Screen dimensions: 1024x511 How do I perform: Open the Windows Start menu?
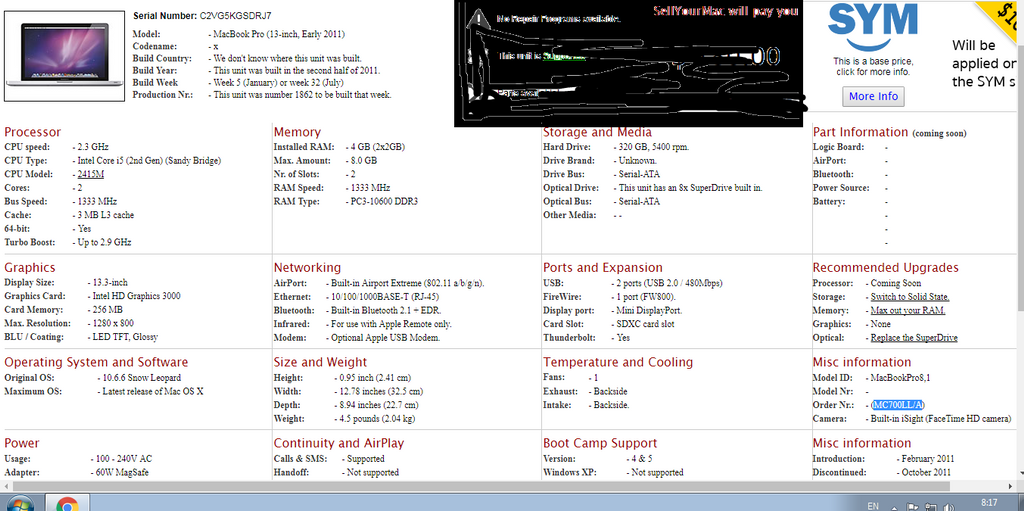tap(18, 504)
